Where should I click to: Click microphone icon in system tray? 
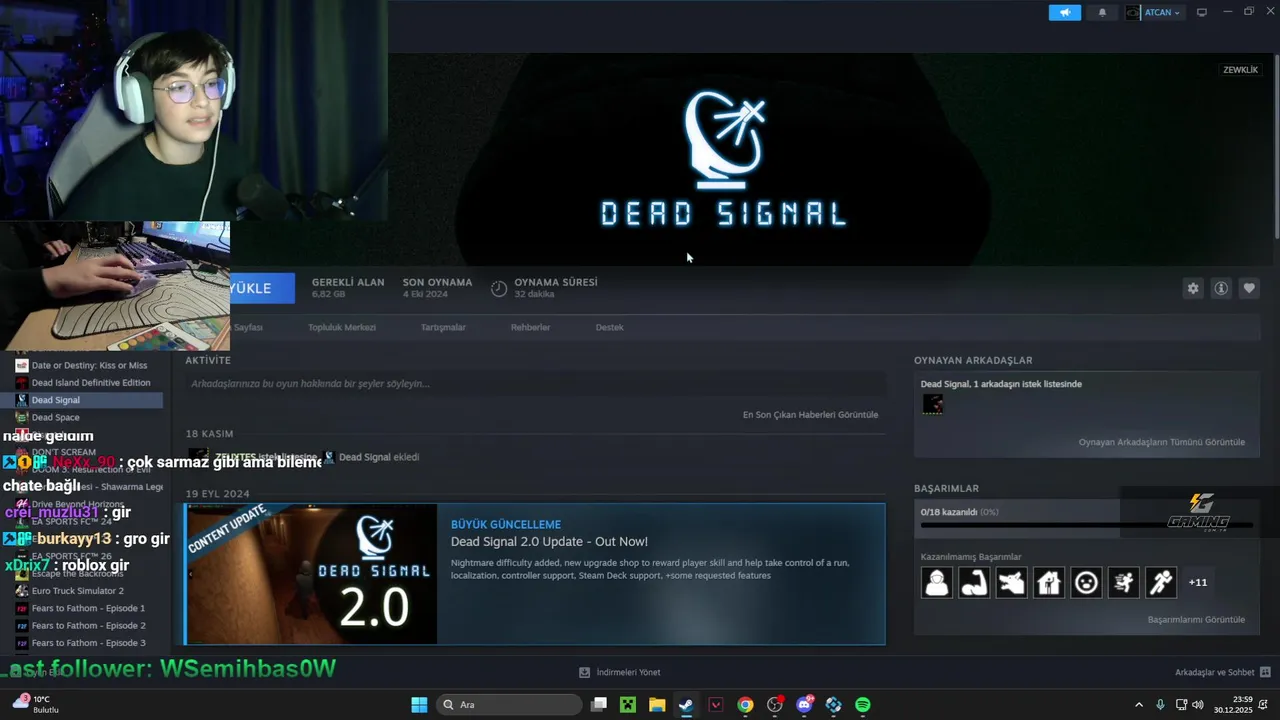pos(1160,704)
